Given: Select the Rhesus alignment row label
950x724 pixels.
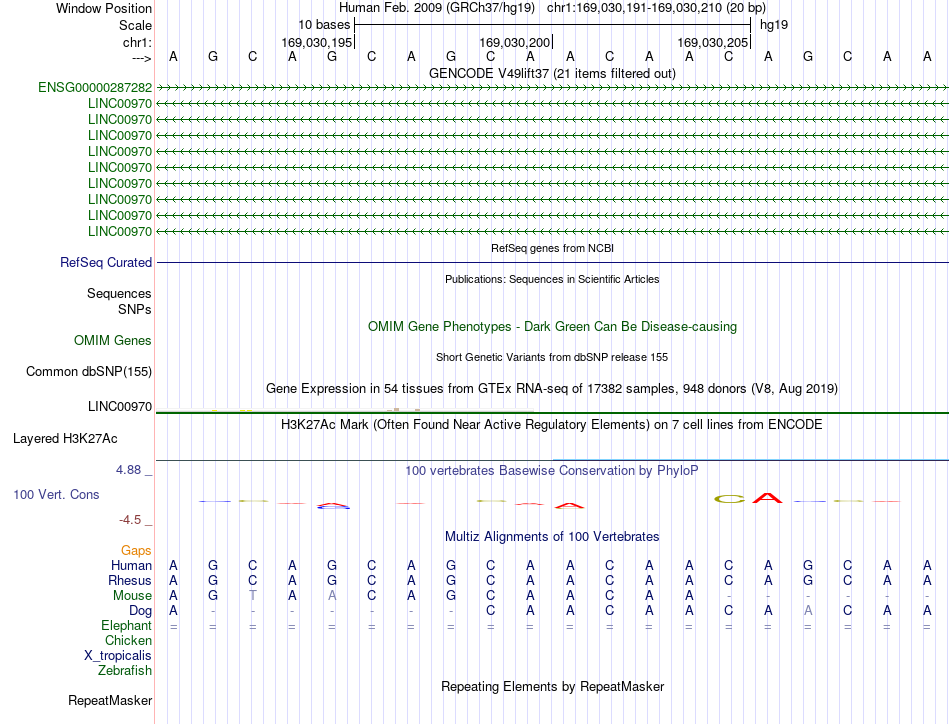Looking at the screenshot, I should click(130, 580).
